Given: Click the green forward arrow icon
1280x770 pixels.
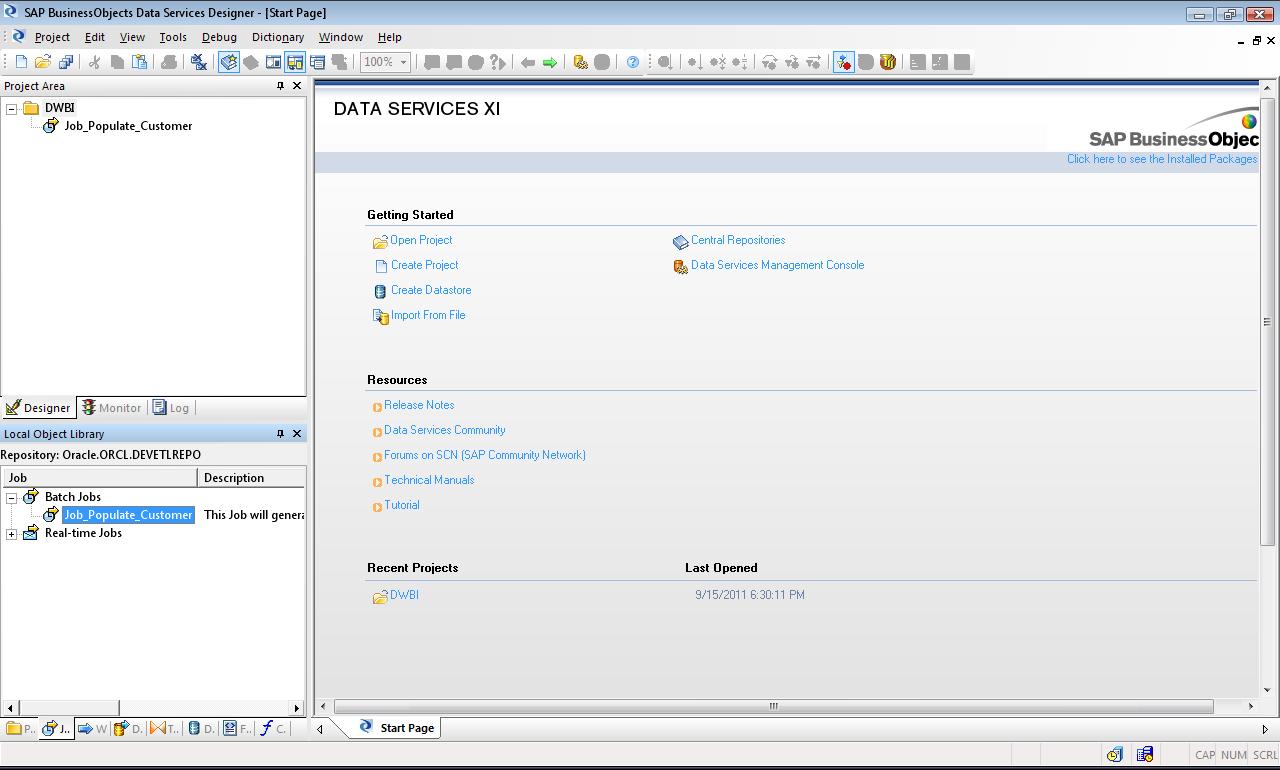Looking at the screenshot, I should coord(550,62).
